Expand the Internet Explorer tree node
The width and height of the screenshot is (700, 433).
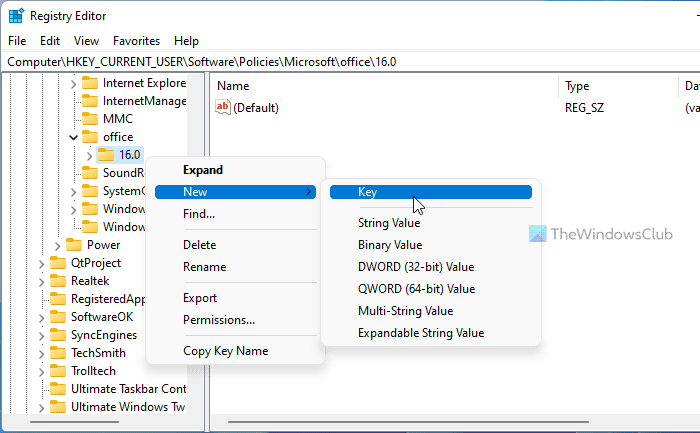74,83
